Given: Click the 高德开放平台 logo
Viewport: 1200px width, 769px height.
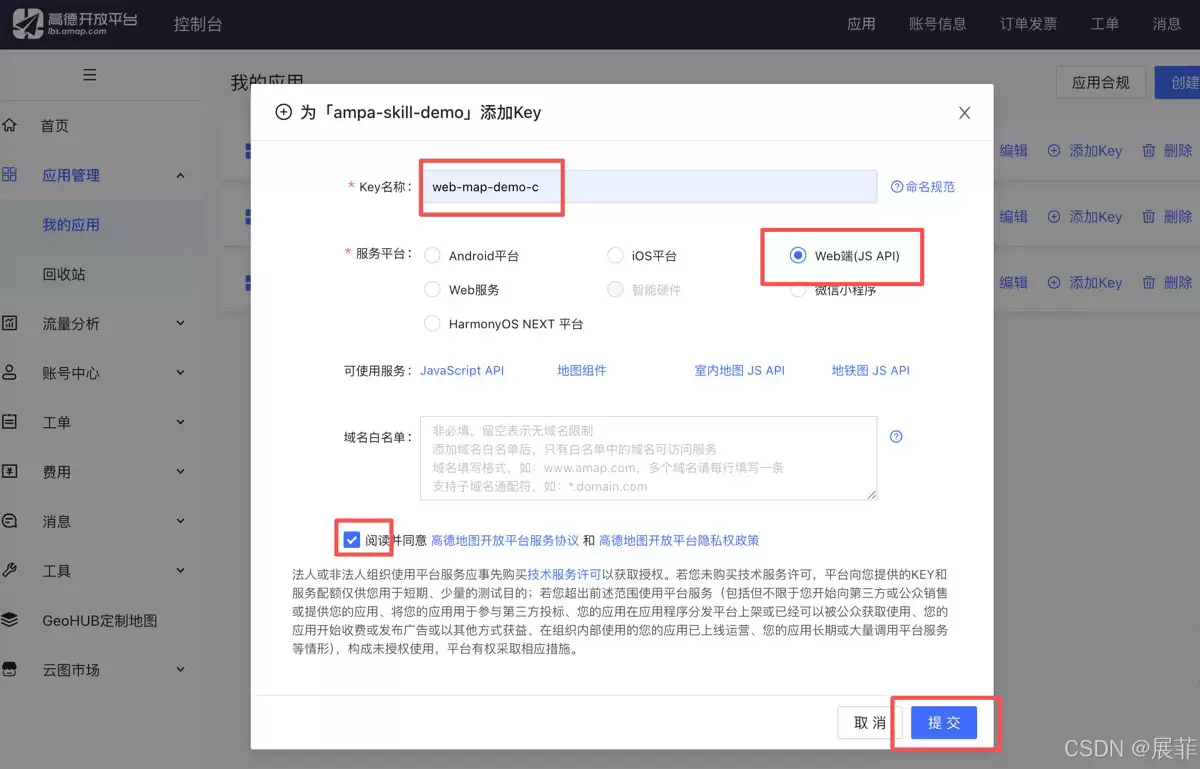Looking at the screenshot, I should tap(74, 24).
